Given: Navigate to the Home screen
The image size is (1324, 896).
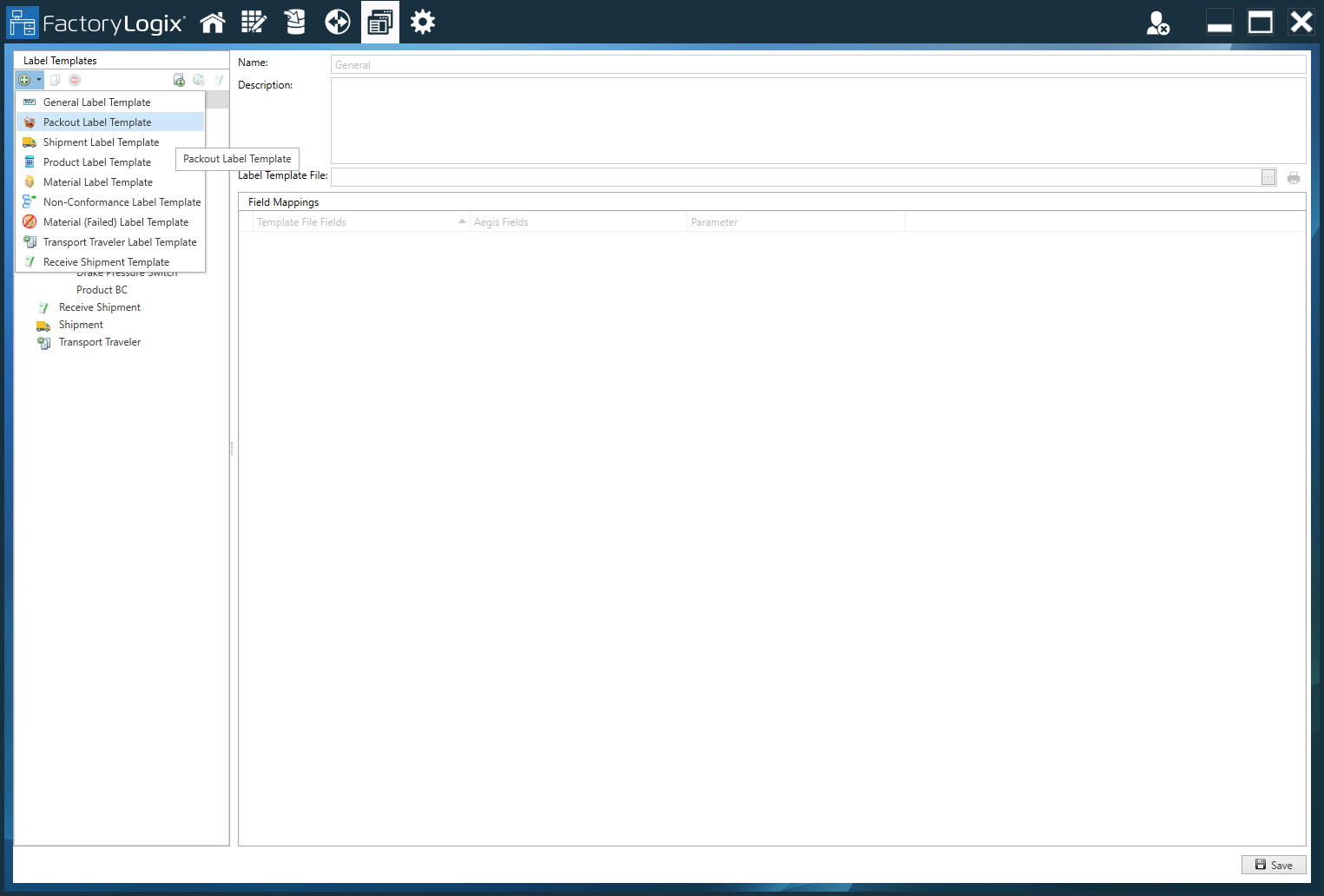Looking at the screenshot, I should click(213, 22).
